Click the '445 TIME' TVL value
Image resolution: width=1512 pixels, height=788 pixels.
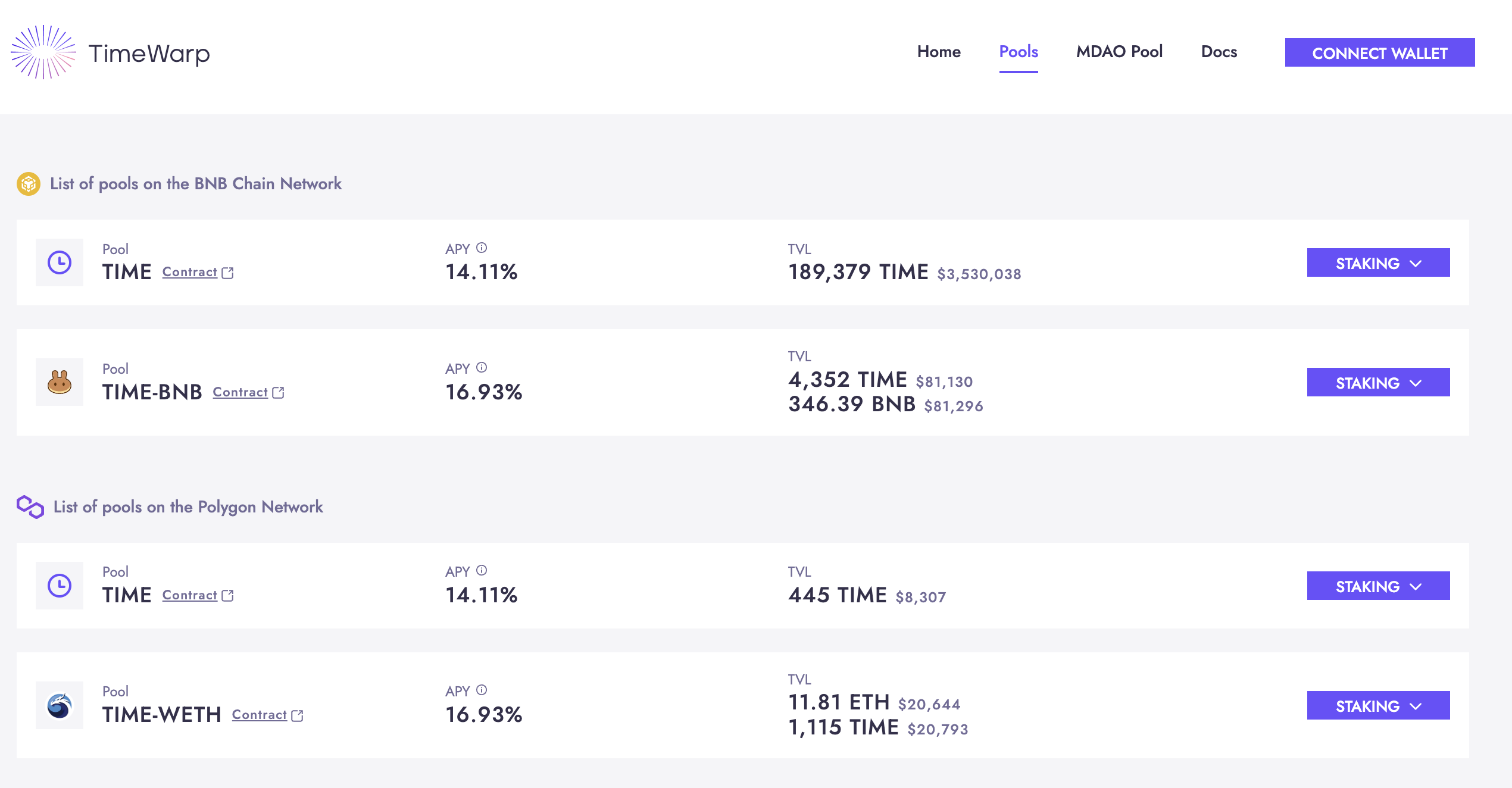click(x=838, y=595)
